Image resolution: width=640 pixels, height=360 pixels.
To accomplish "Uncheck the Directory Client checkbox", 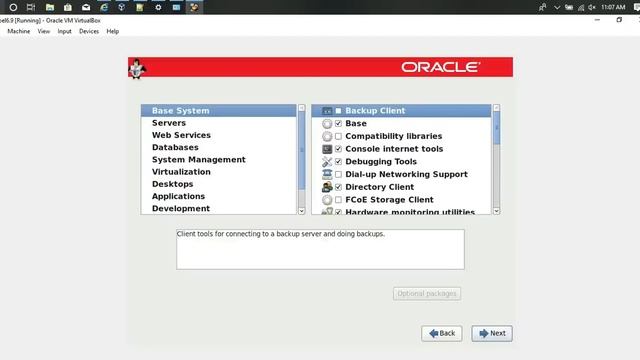I will coord(338,187).
